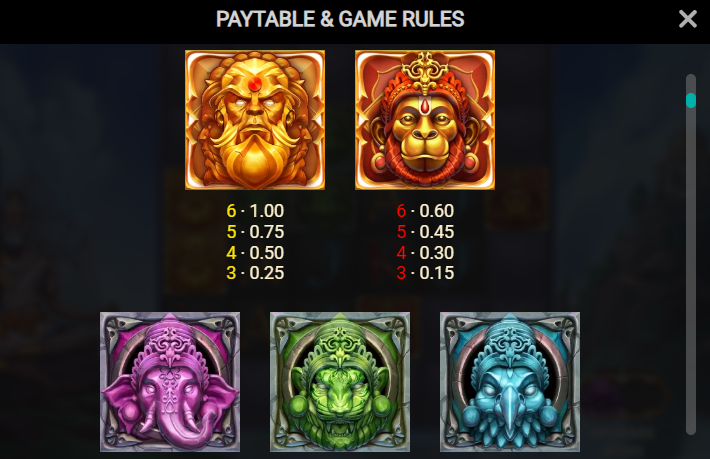Click the 6 · 0.60 payout line
Image resolution: width=710 pixels, height=459 pixels.
click(425, 211)
